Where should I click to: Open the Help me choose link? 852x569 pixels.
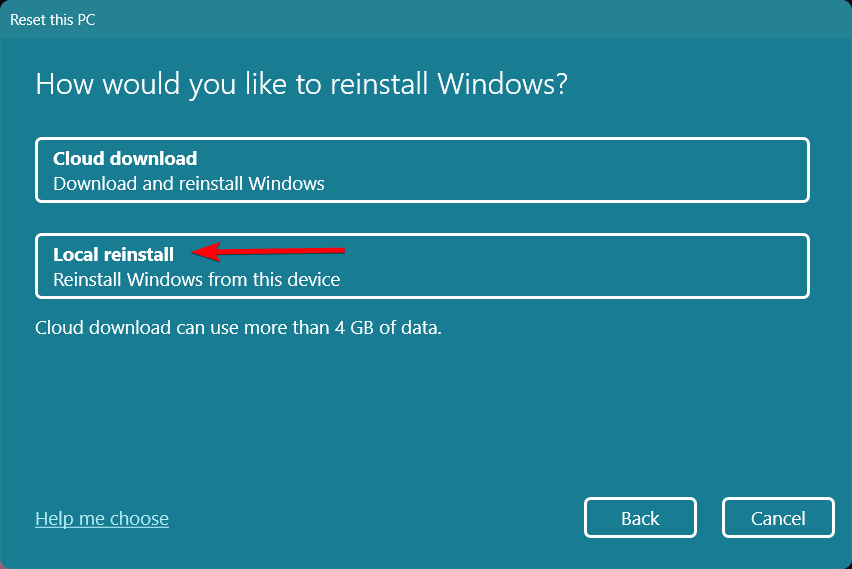click(102, 518)
